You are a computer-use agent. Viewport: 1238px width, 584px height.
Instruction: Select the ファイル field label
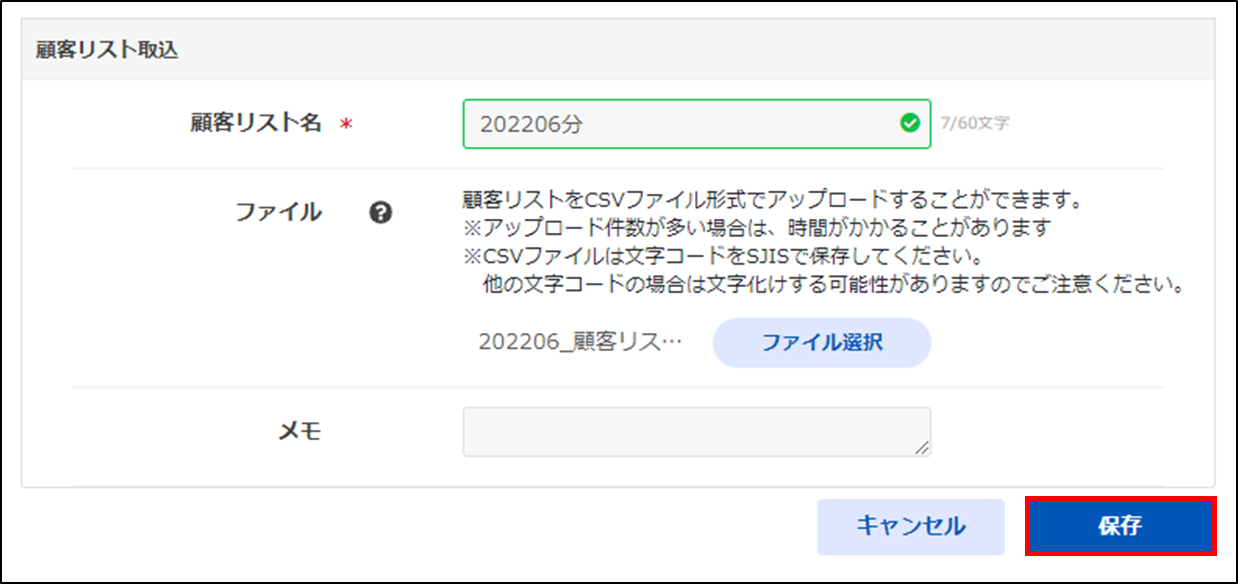pos(278,212)
